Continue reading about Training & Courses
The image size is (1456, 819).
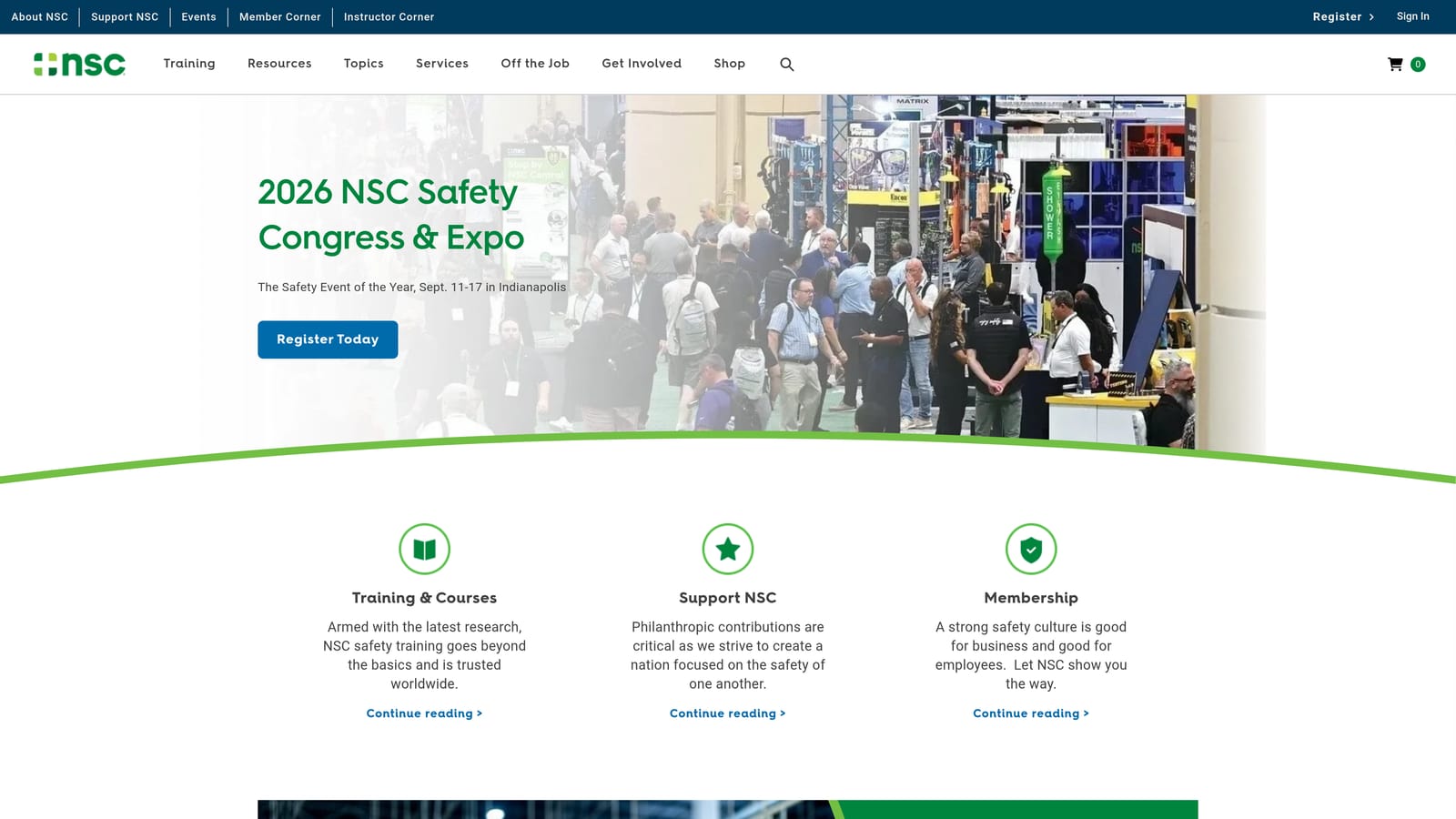[425, 713]
